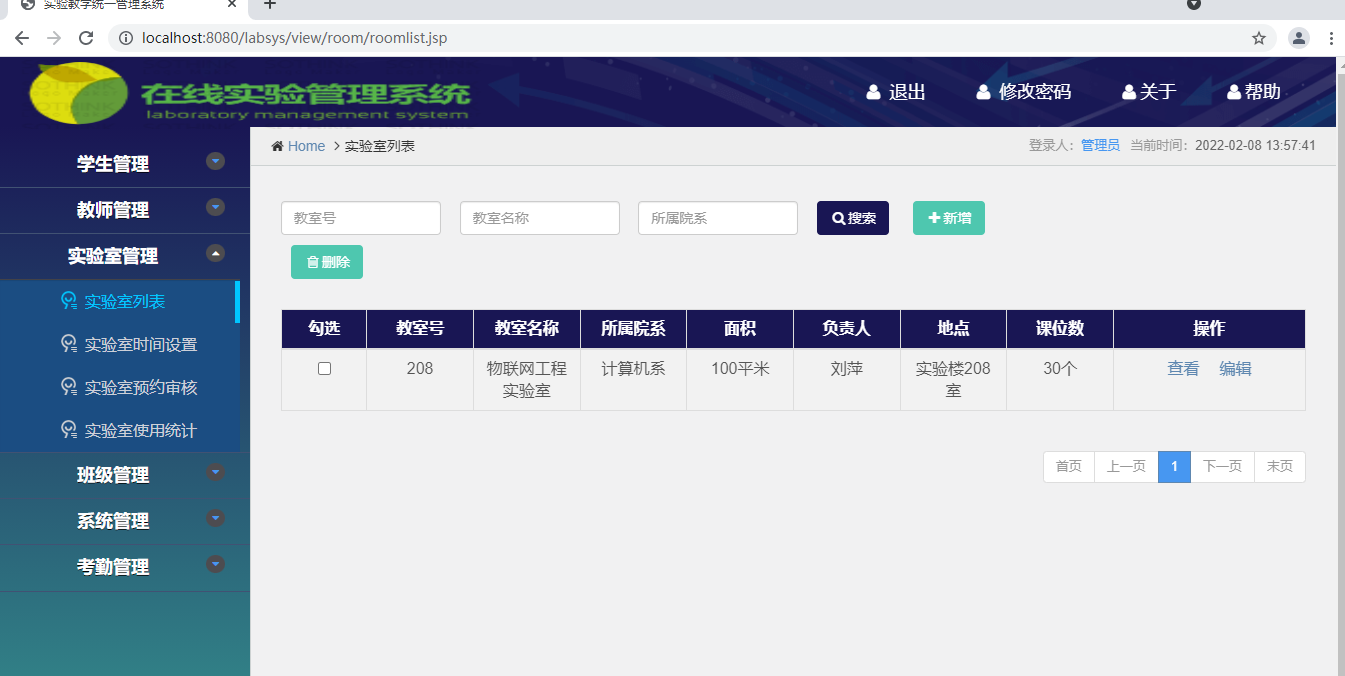
Task: Open the browser profile avatar
Action: pyautogui.click(x=1299, y=38)
